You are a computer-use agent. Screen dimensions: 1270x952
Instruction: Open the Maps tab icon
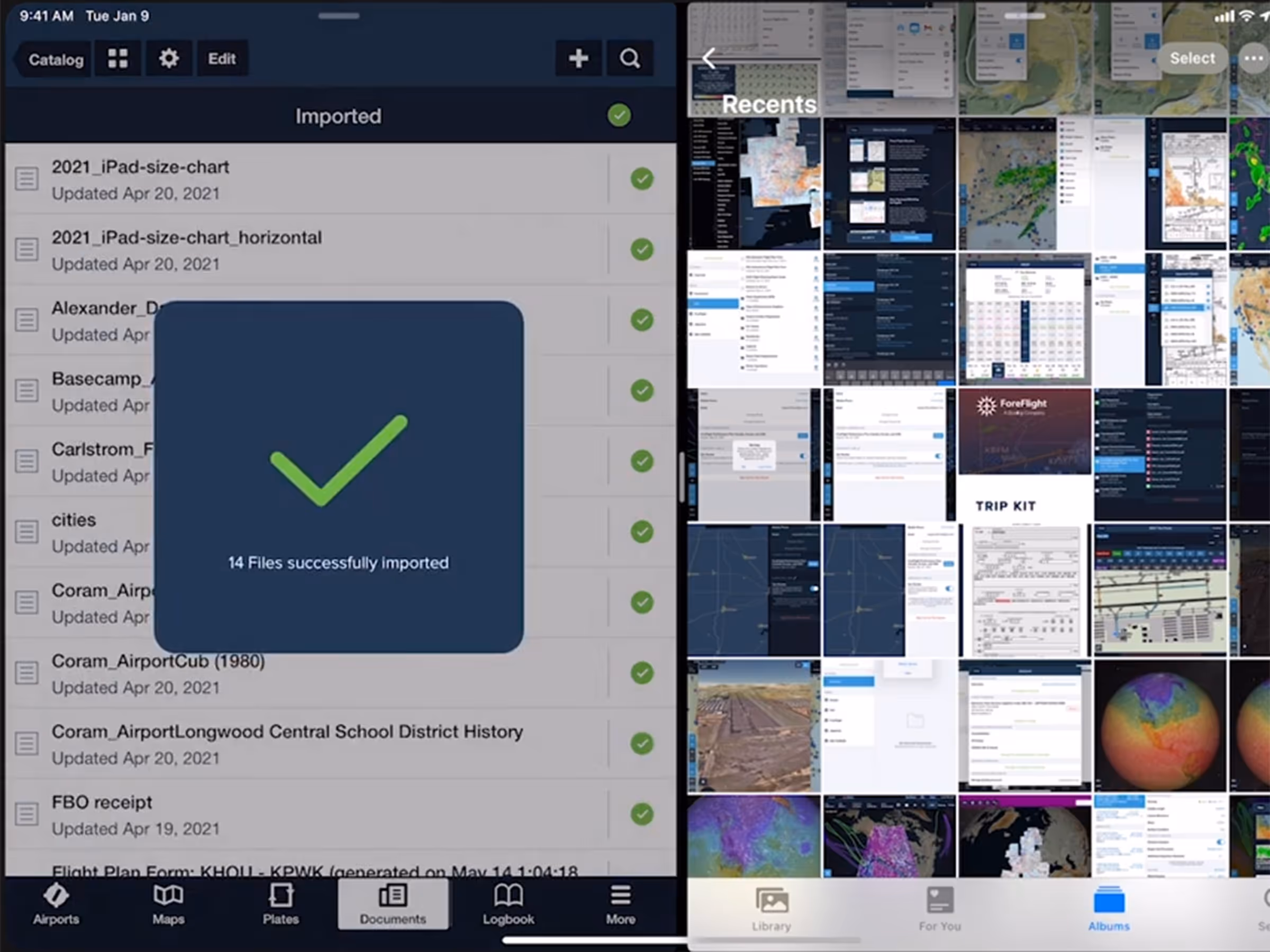[x=168, y=904]
